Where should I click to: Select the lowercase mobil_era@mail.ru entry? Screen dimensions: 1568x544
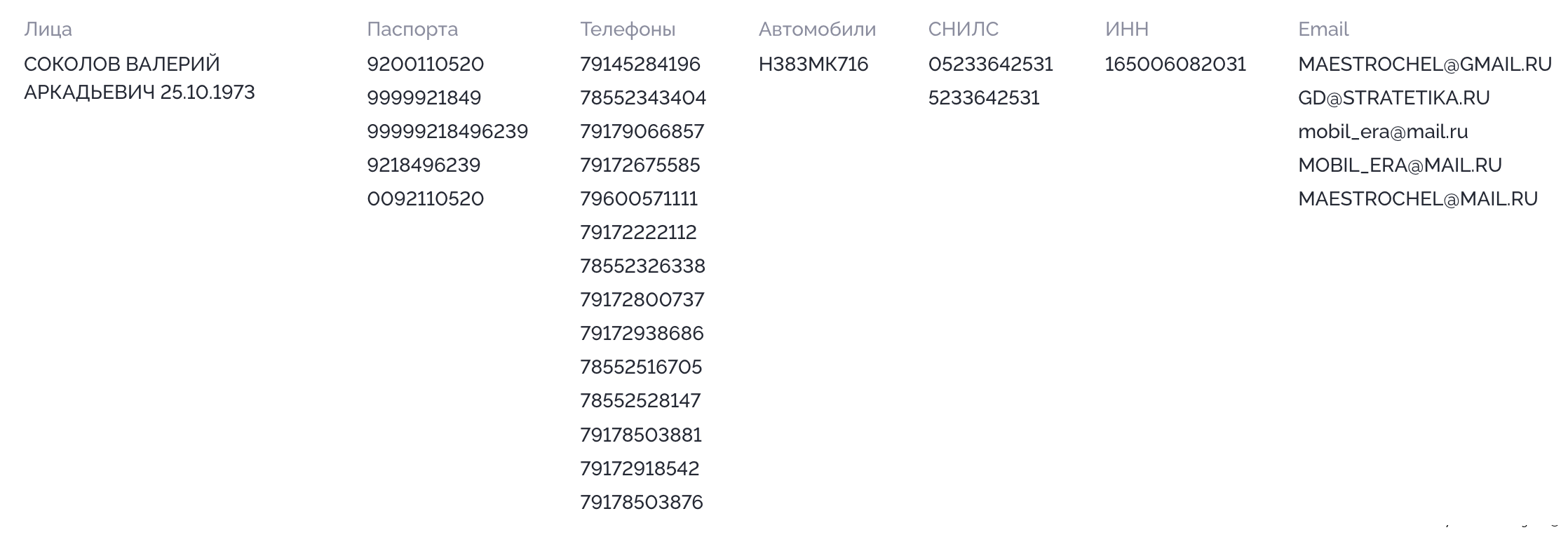coord(1383,132)
